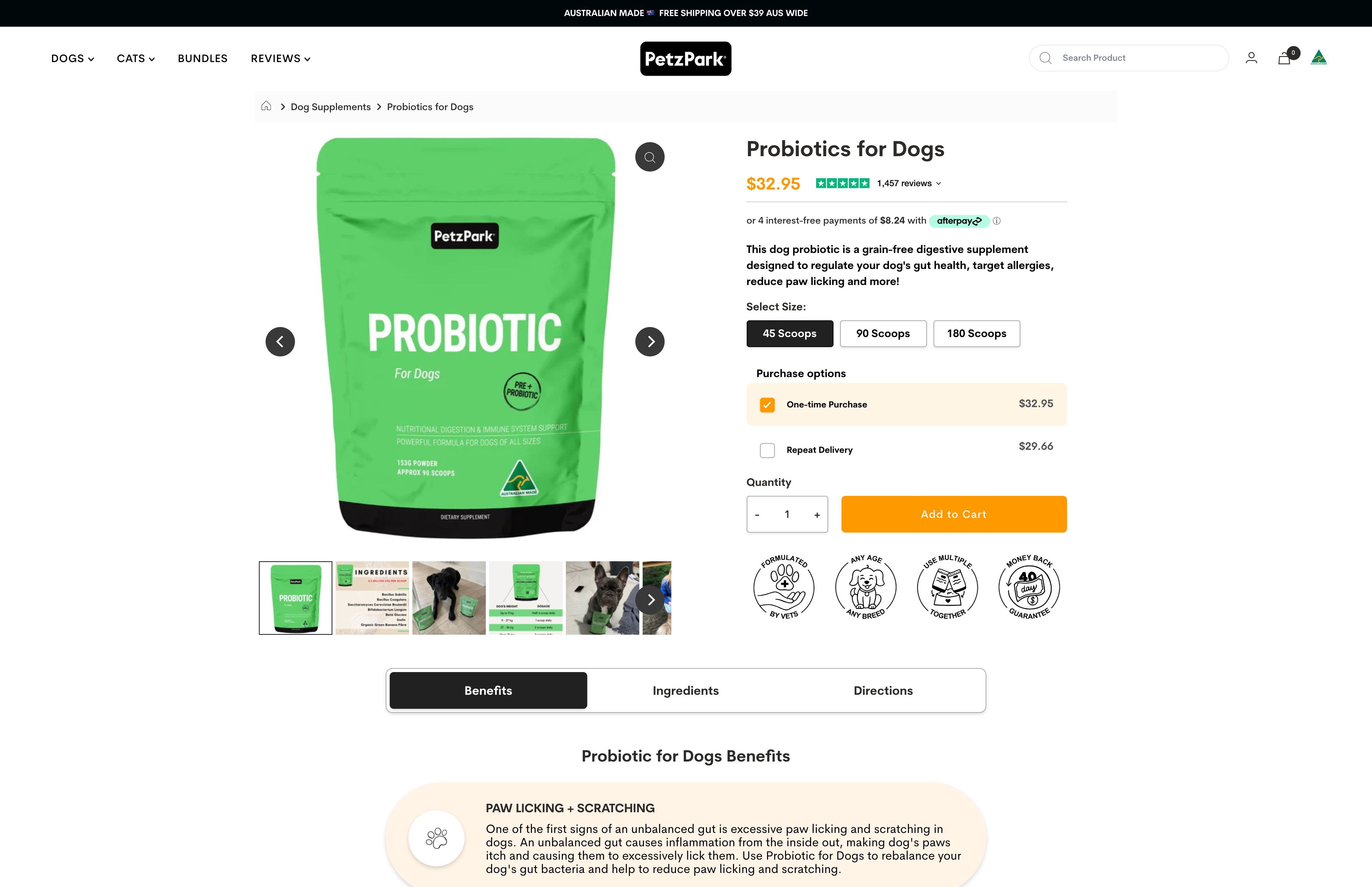The image size is (1372, 887).
Task: Go to home via breadcrumb house icon
Action: [x=266, y=106]
